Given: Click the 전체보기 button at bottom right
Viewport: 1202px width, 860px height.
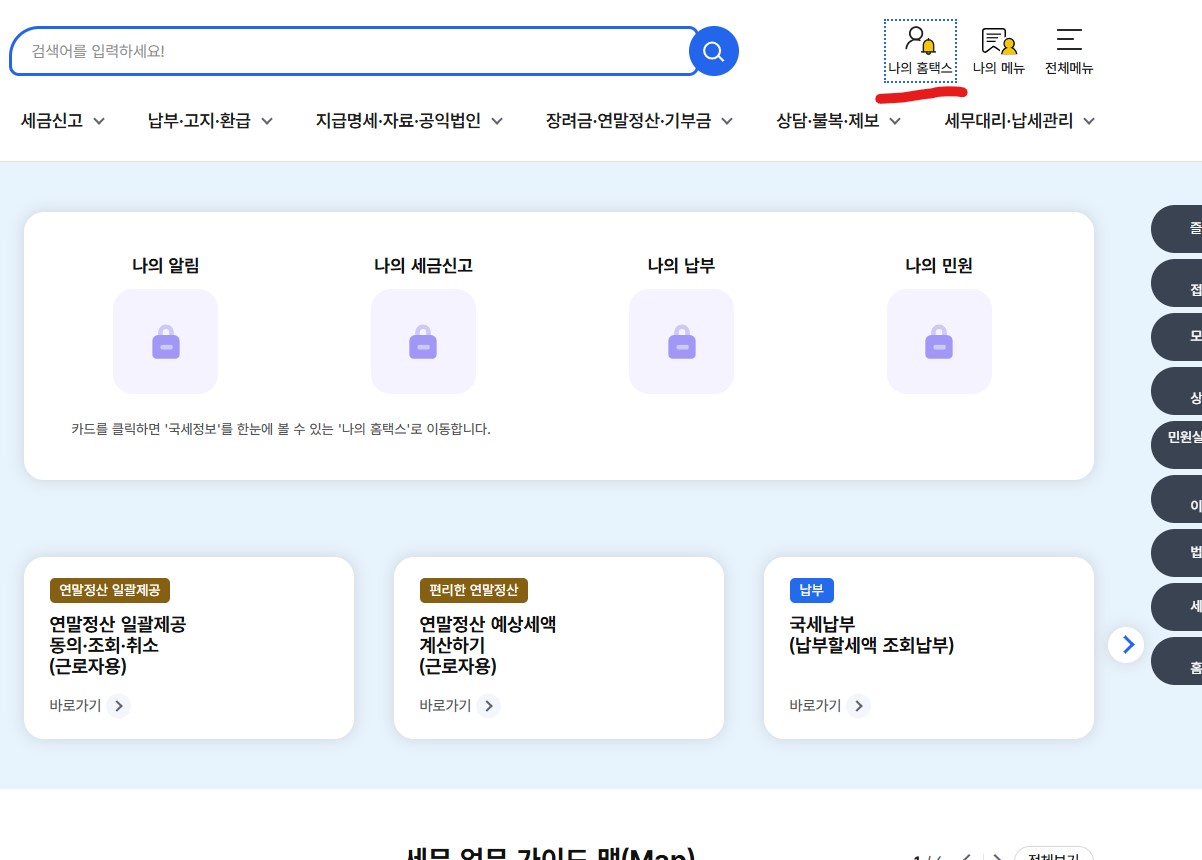Looking at the screenshot, I should pos(1053,855).
